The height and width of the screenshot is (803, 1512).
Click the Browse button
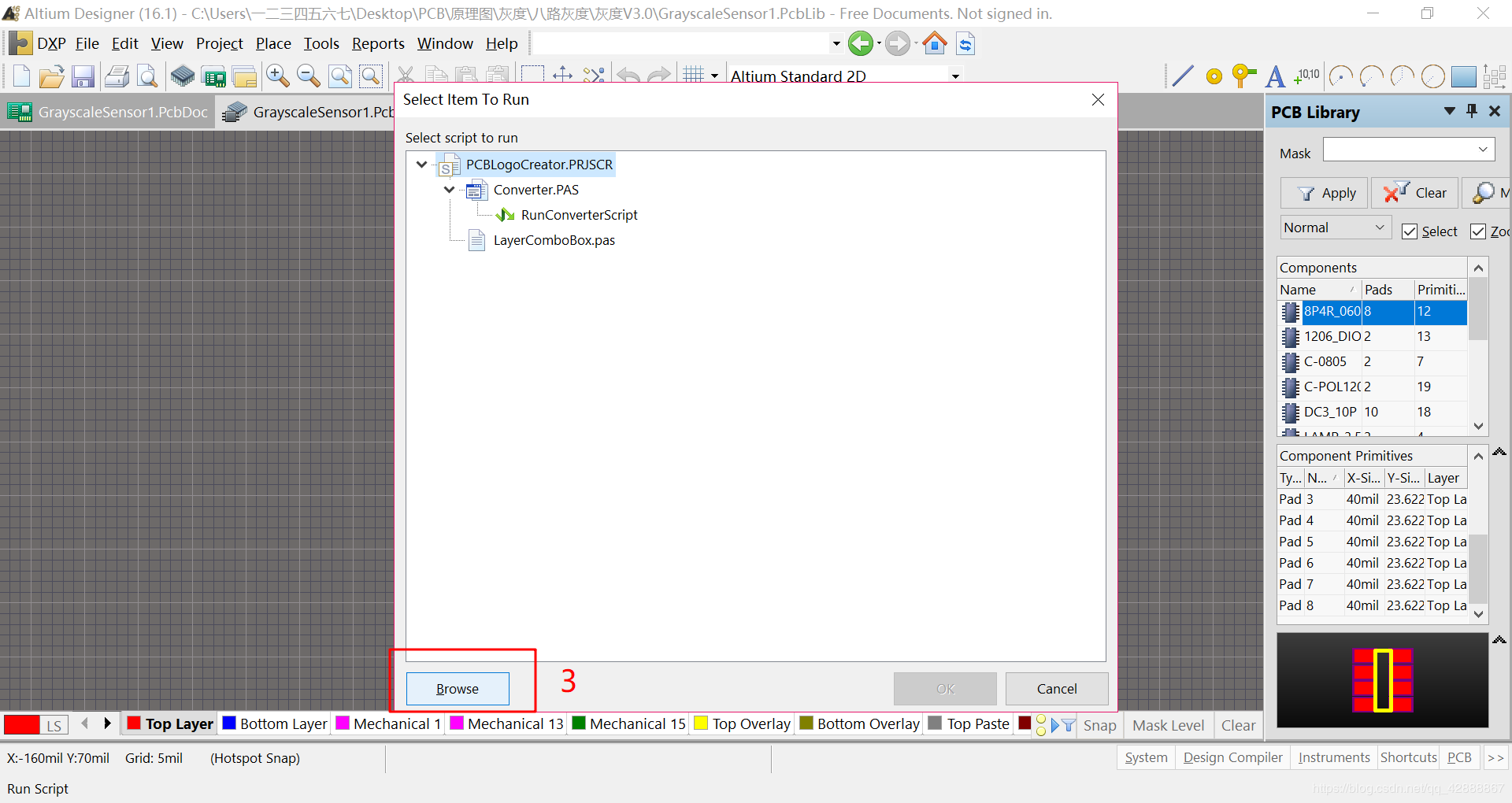458,689
